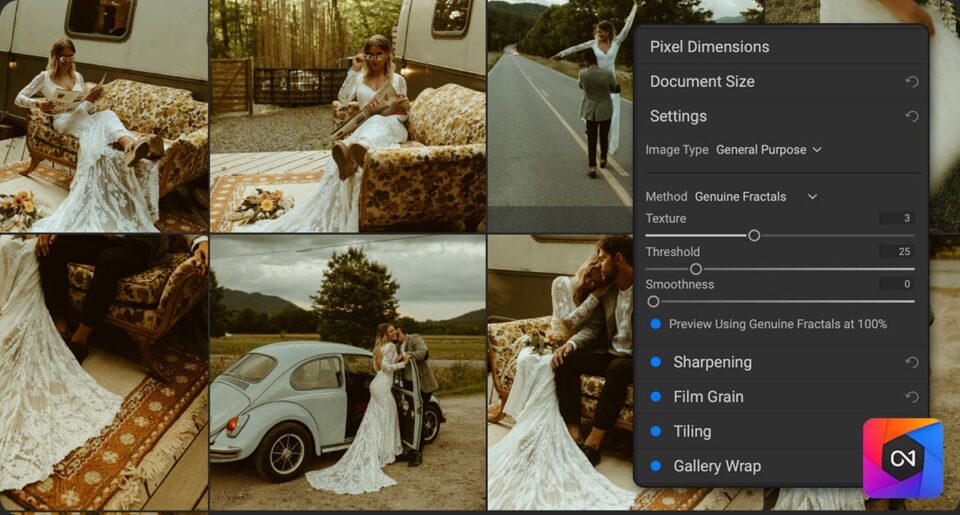960x515 pixels.
Task: Click the Smoothness slider handle
Action: point(653,301)
